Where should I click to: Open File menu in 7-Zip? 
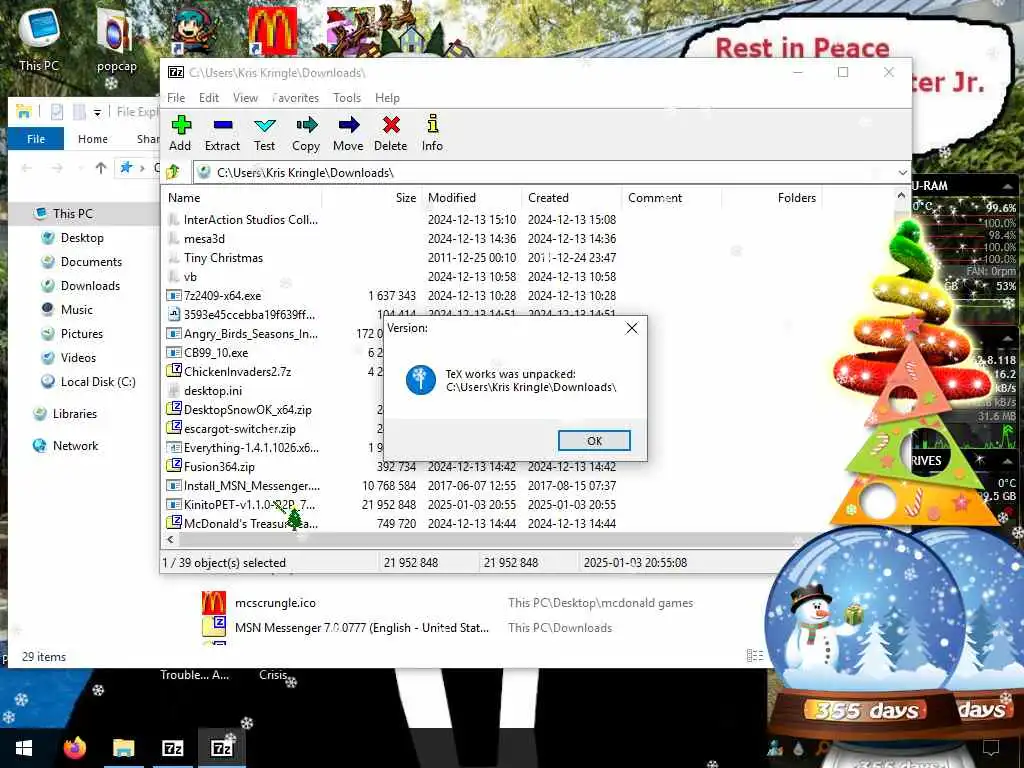pos(176,98)
